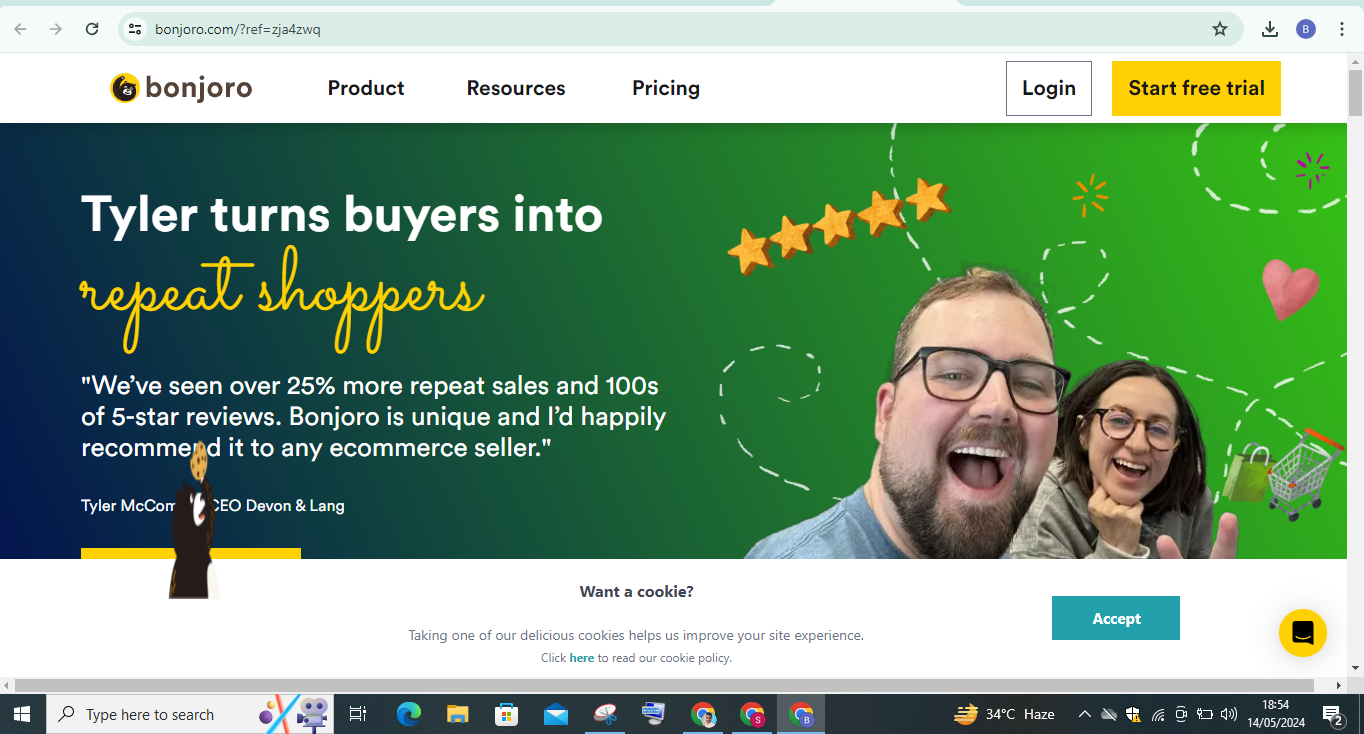The image size is (1364, 734).
Task: Open the cookie policy 'here' link
Action: click(x=582, y=658)
